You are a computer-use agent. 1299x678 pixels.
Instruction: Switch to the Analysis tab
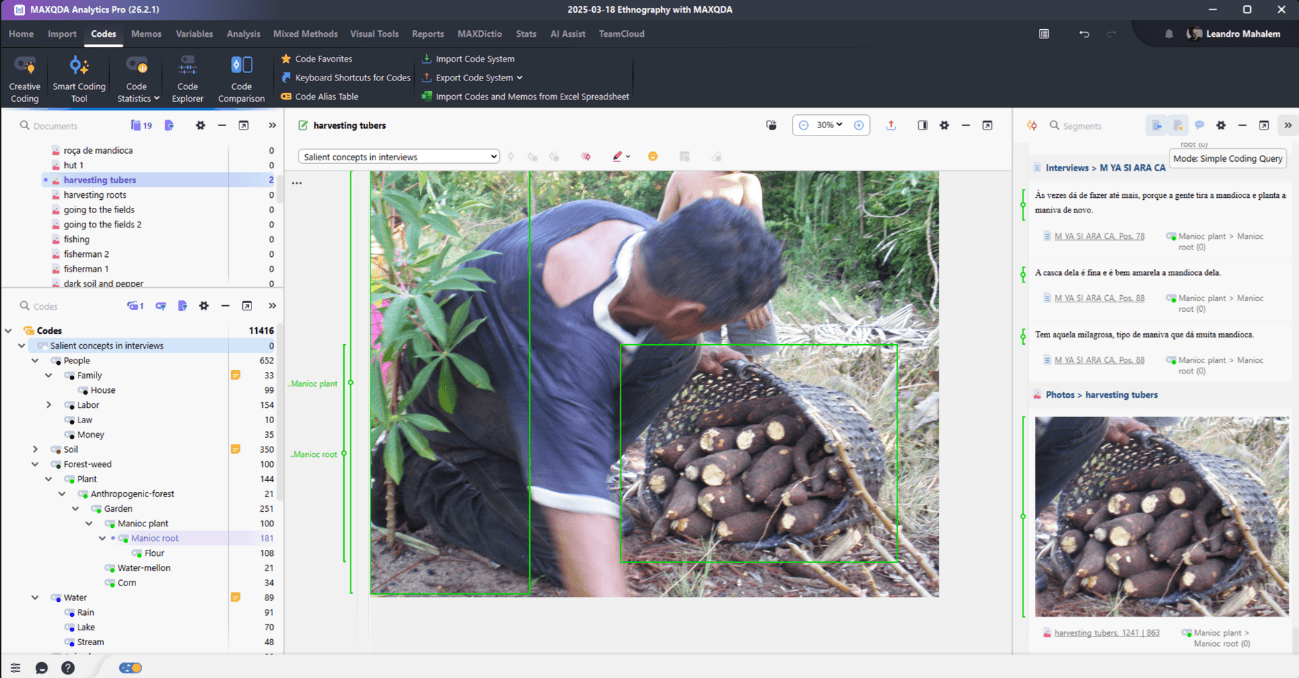(243, 34)
